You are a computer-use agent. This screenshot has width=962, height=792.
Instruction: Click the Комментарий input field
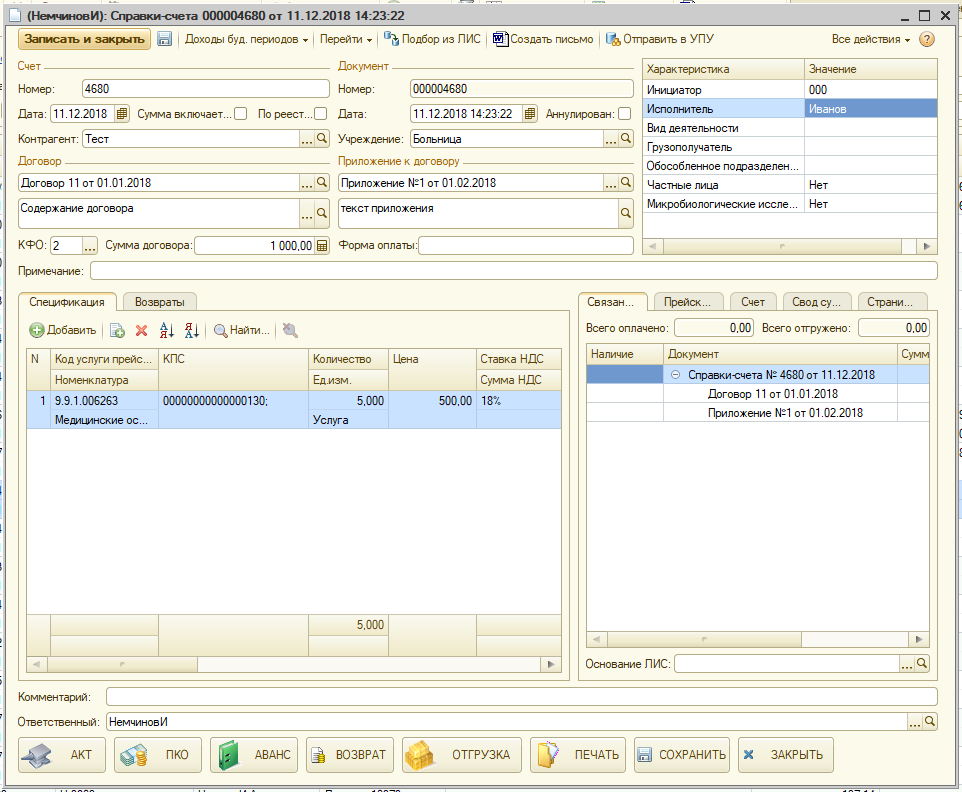(x=521, y=697)
